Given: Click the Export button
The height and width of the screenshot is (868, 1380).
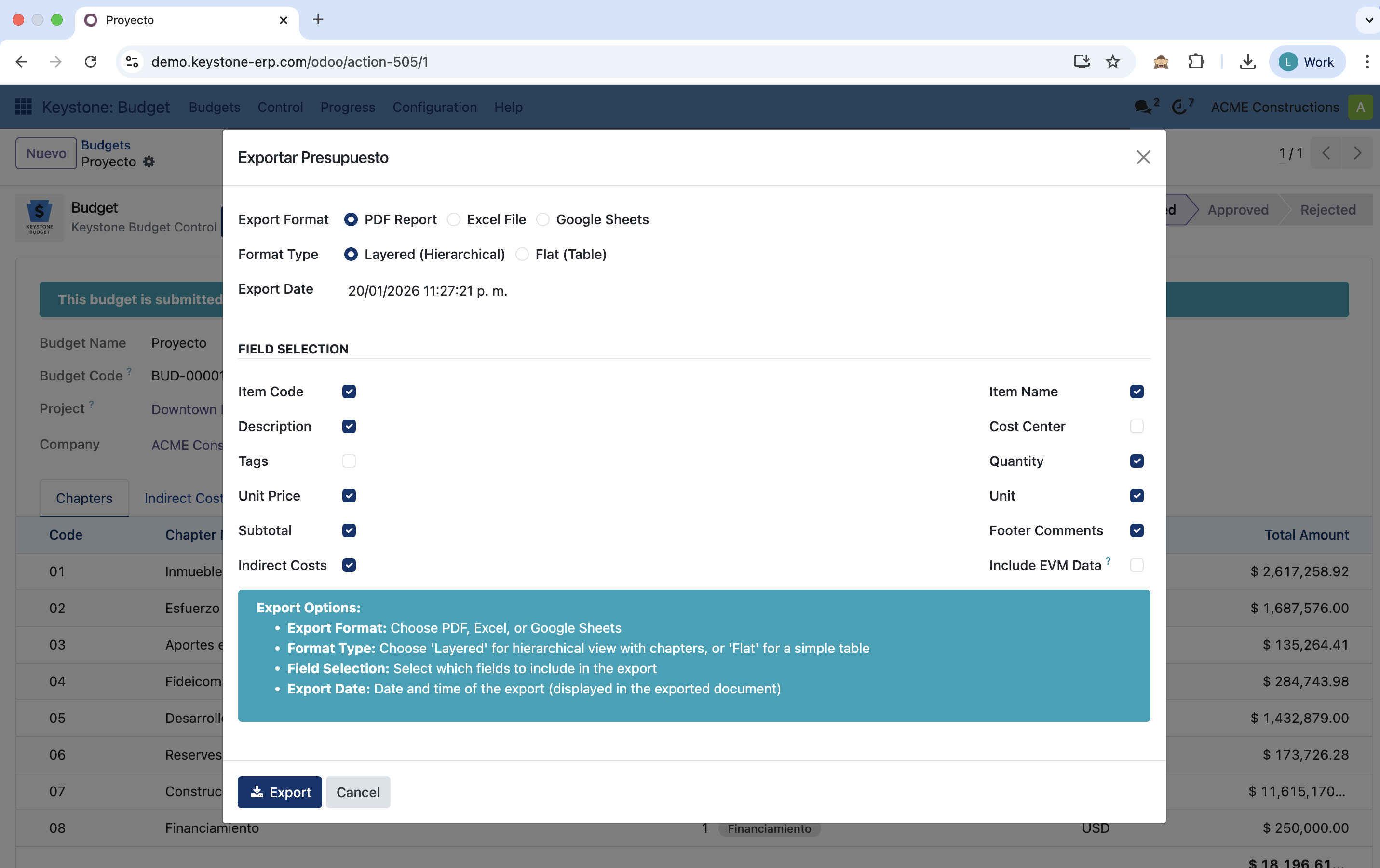Looking at the screenshot, I should (280, 792).
